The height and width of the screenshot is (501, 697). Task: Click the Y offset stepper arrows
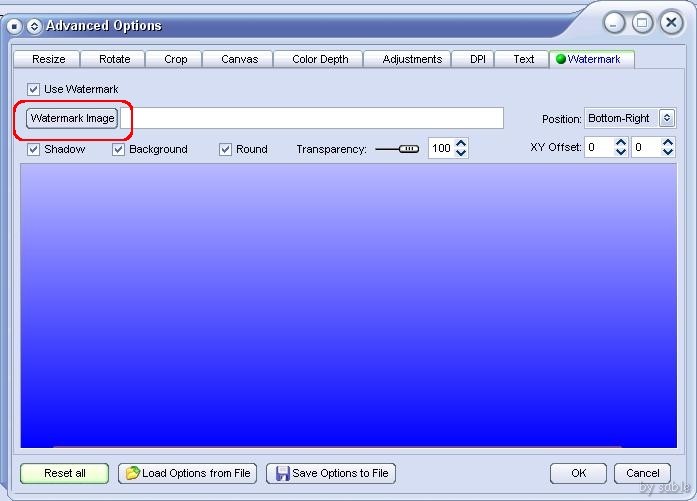667,148
